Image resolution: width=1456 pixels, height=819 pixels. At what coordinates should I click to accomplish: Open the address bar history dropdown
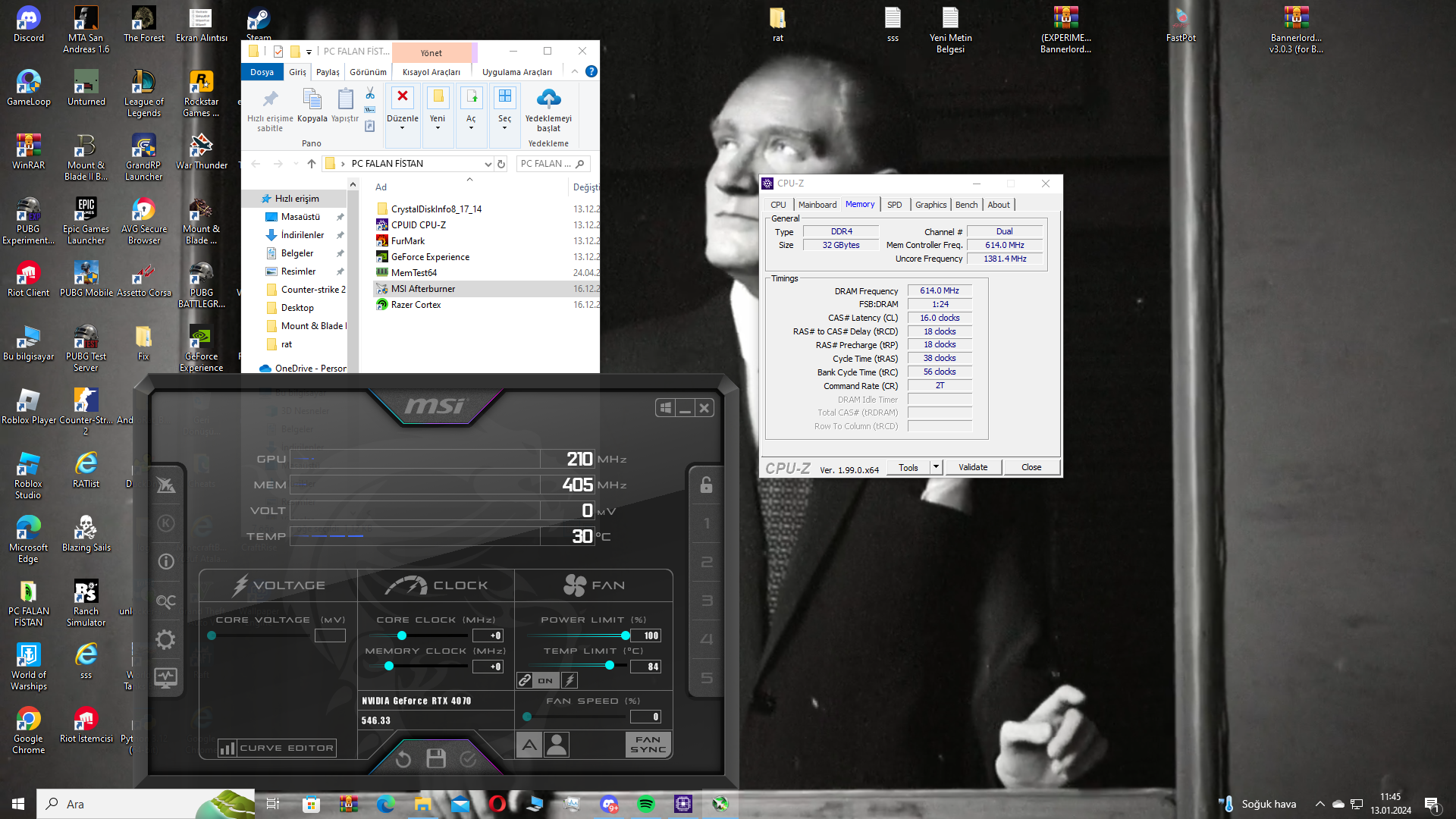pos(488,164)
